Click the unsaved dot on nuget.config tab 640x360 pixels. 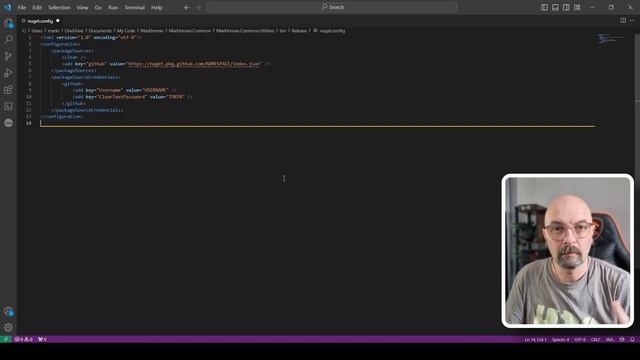[x=58, y=20]
